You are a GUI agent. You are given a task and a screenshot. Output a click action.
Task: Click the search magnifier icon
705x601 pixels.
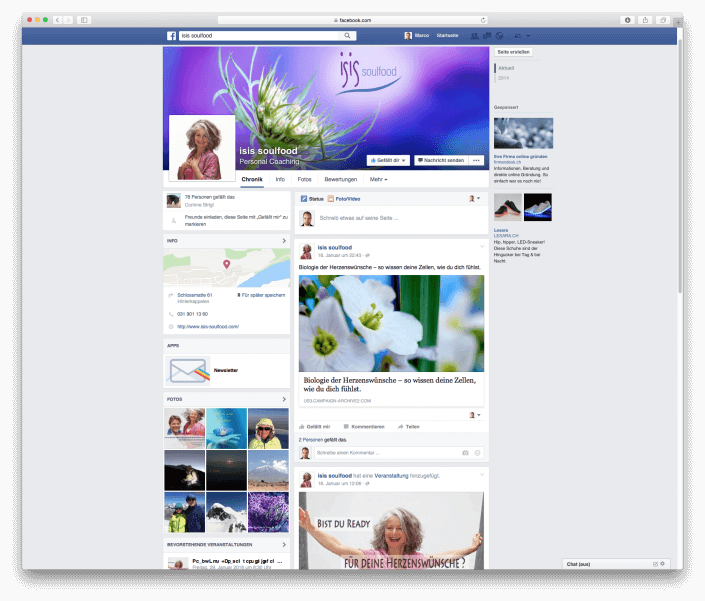click(347, 36)
